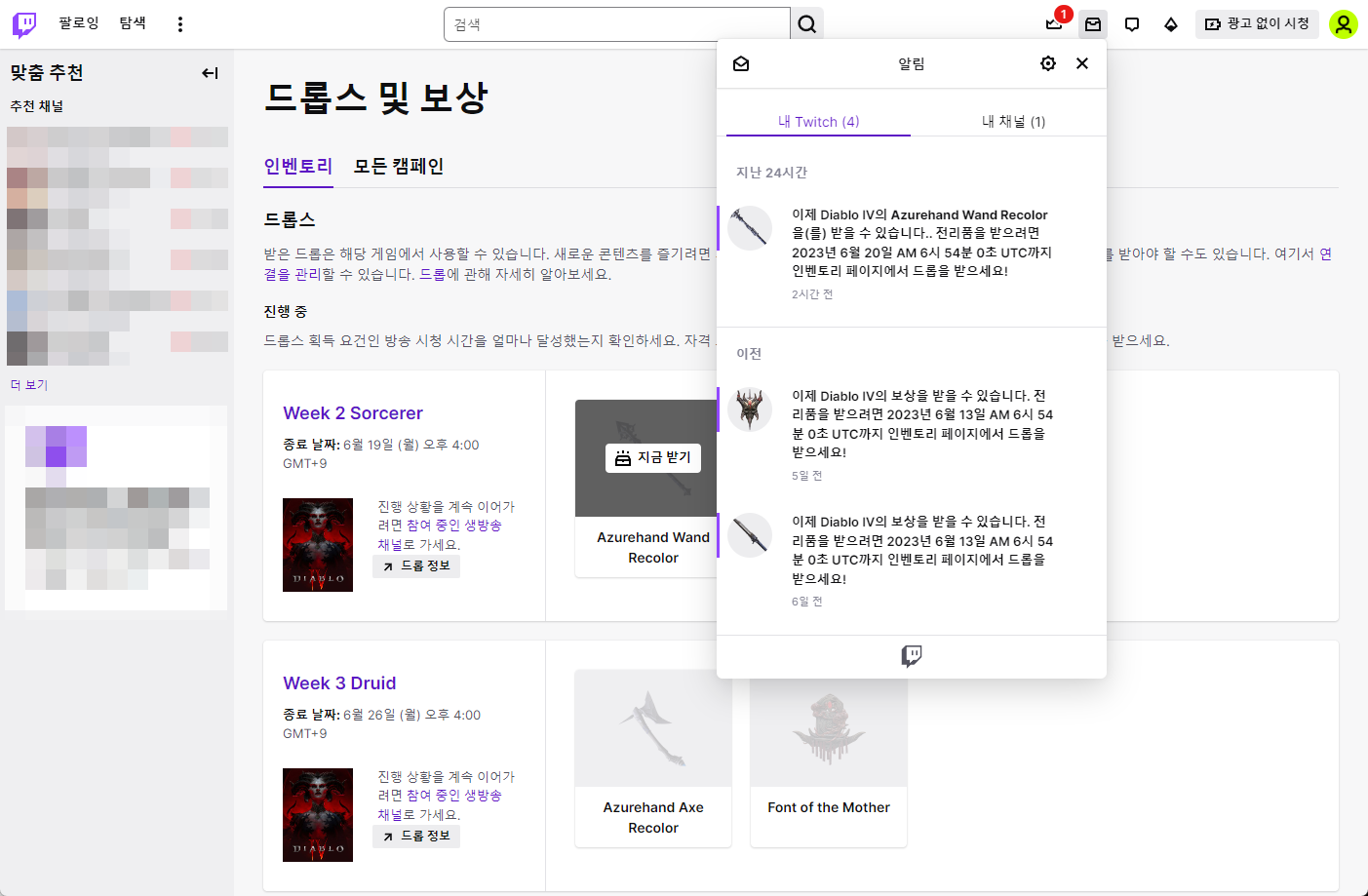This screenshot has height=896, width=1368.
Task: Close the notifications panel
Action: [x=1082, y=63]
